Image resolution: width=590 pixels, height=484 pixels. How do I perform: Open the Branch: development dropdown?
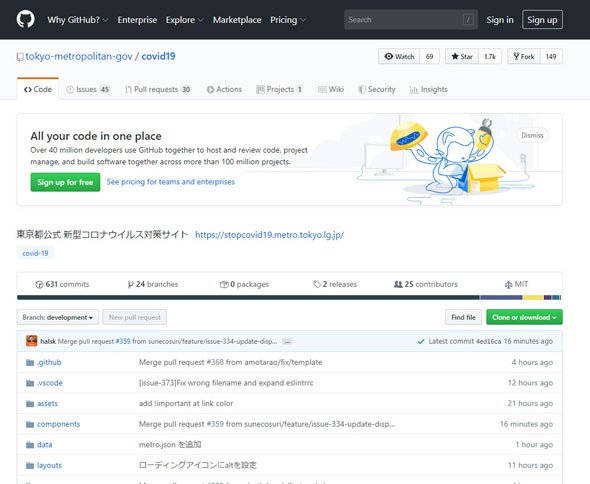[x=58, y=317]
